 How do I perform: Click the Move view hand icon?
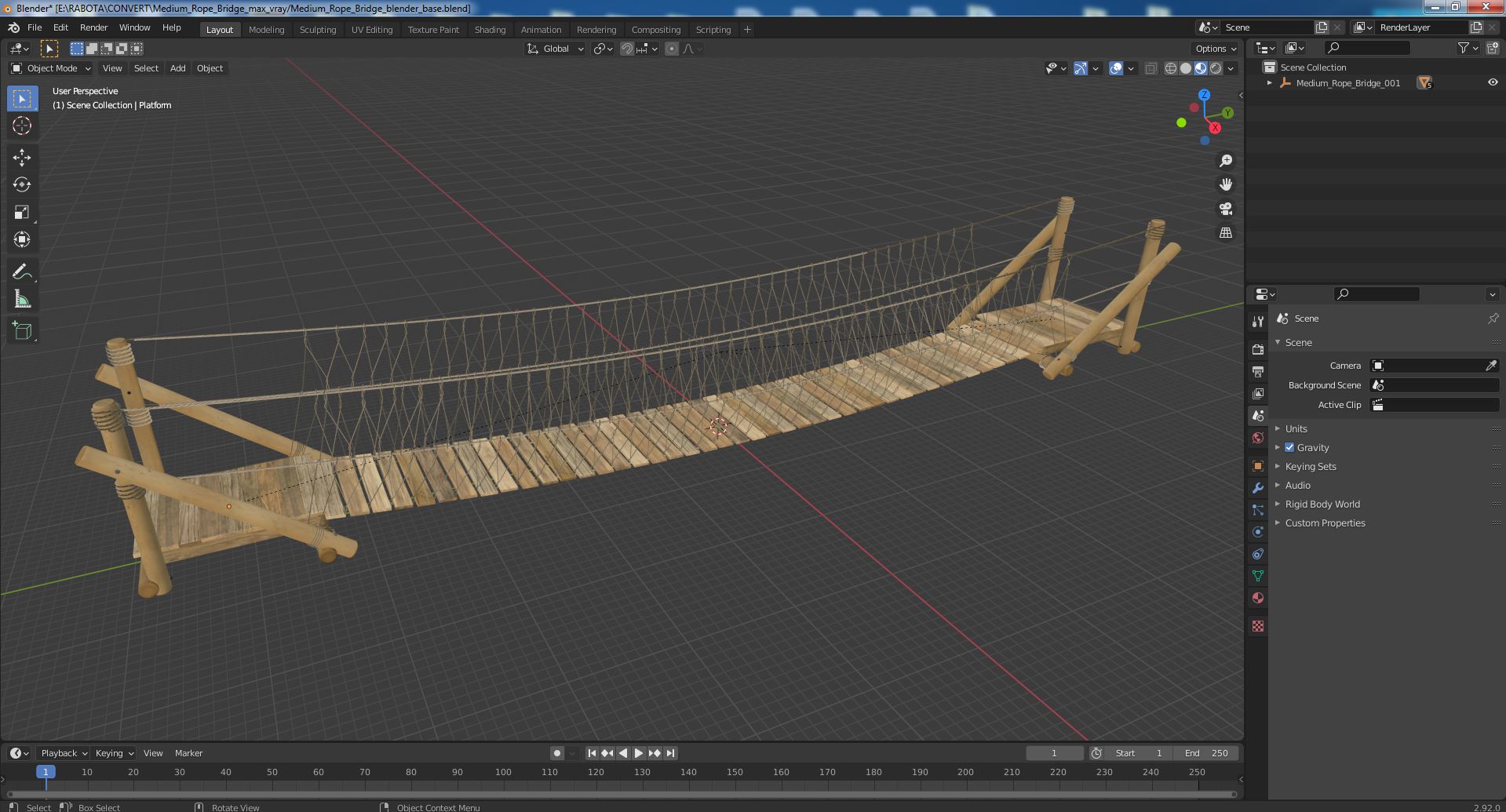tap(1225, 184)
